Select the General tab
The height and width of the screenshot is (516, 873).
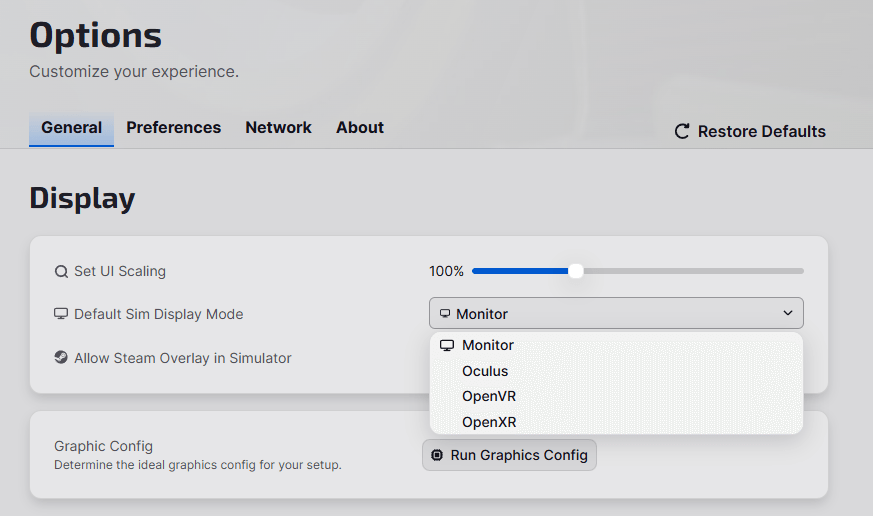coord(71,128)
